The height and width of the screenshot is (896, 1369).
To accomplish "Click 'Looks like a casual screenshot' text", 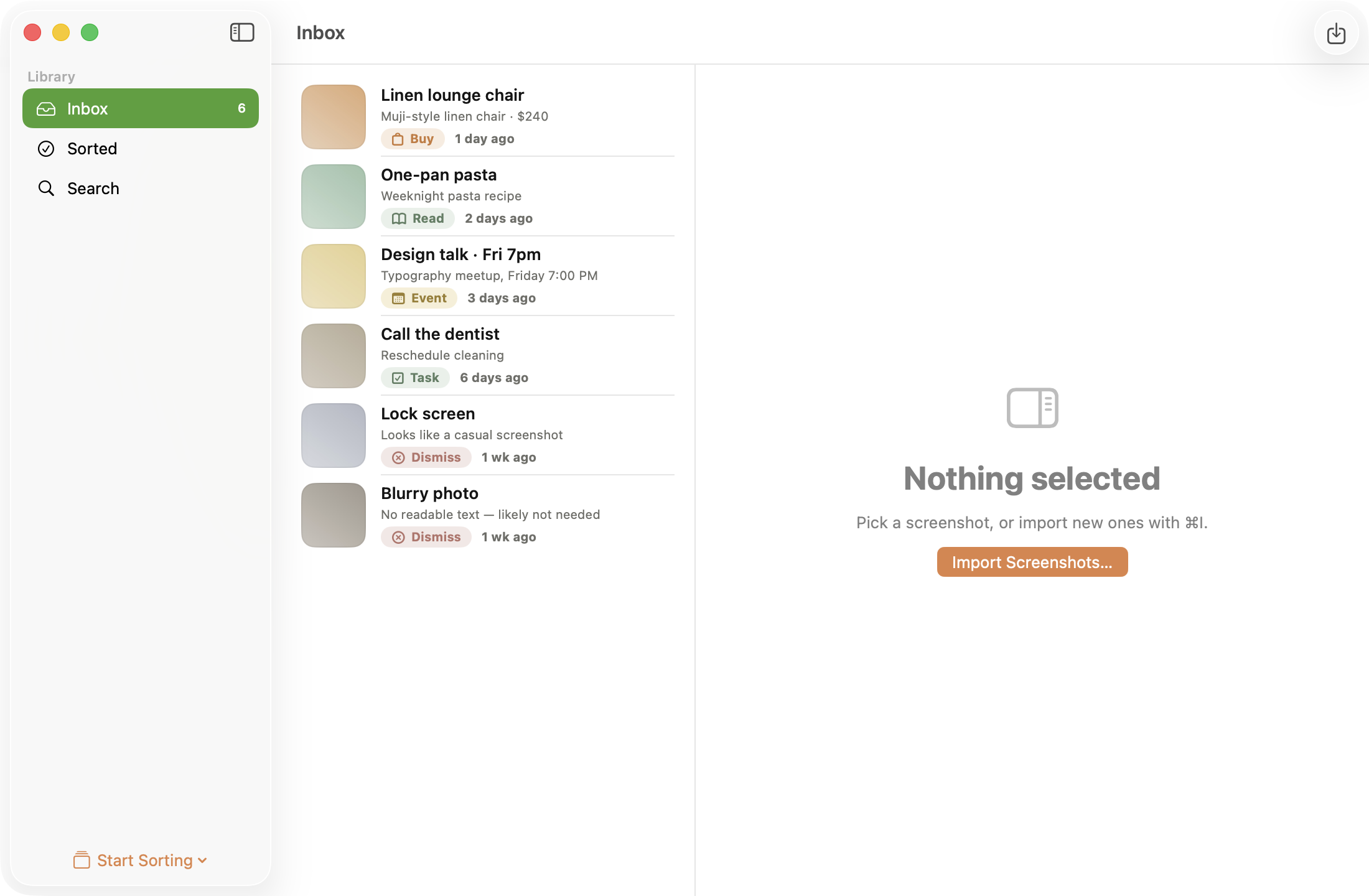I will (x=472, y=435).
